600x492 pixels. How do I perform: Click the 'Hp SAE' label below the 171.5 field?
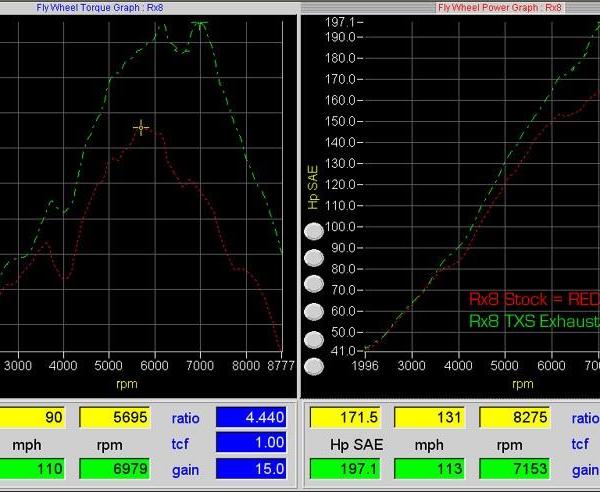pyautogui.click(x=357, y=445)
